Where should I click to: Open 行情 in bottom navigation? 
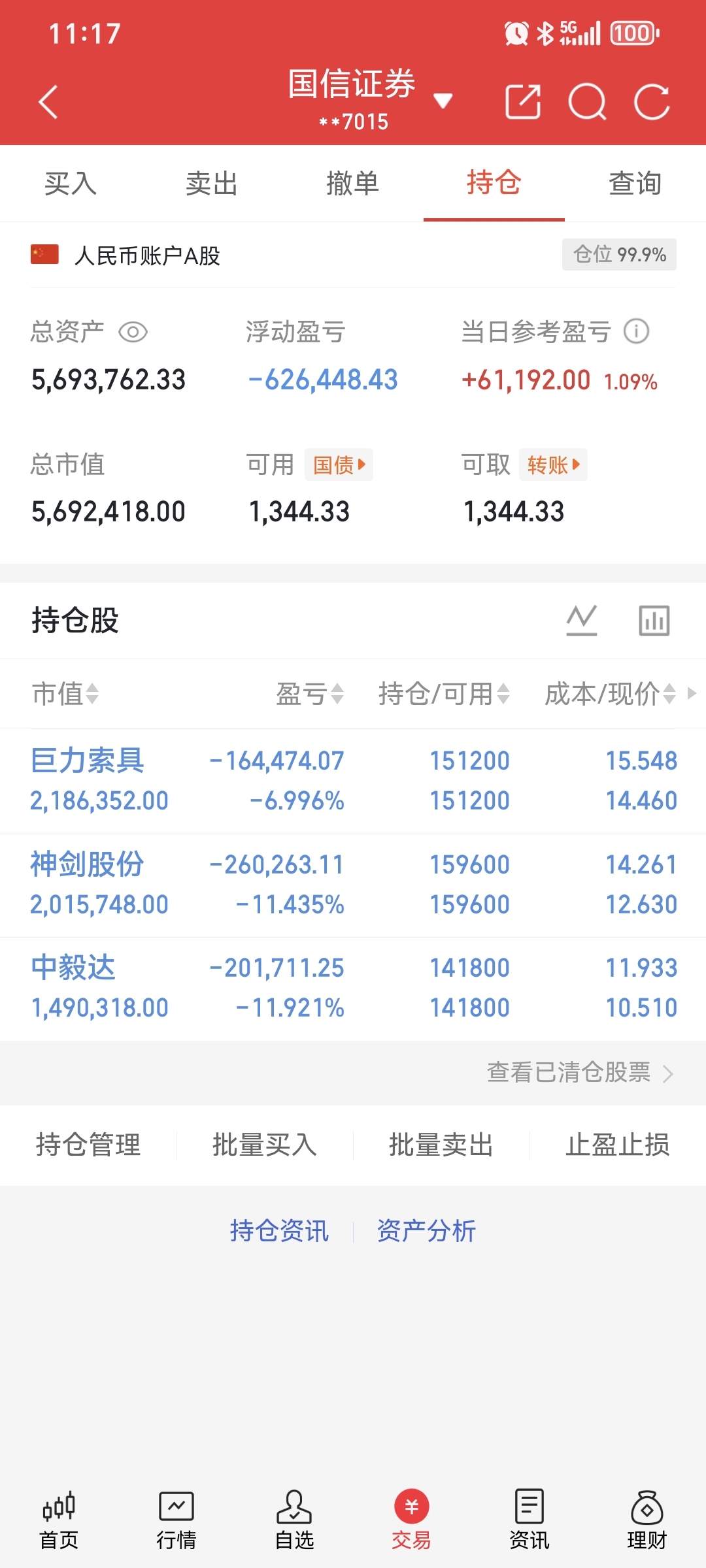tap(176, 1520)
